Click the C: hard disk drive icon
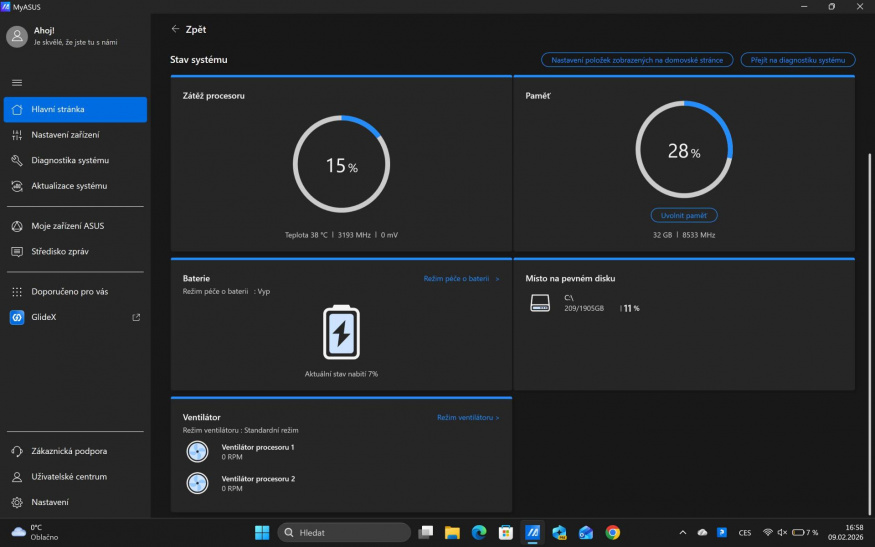The image size is (875, 547). [x=540, y=303]
